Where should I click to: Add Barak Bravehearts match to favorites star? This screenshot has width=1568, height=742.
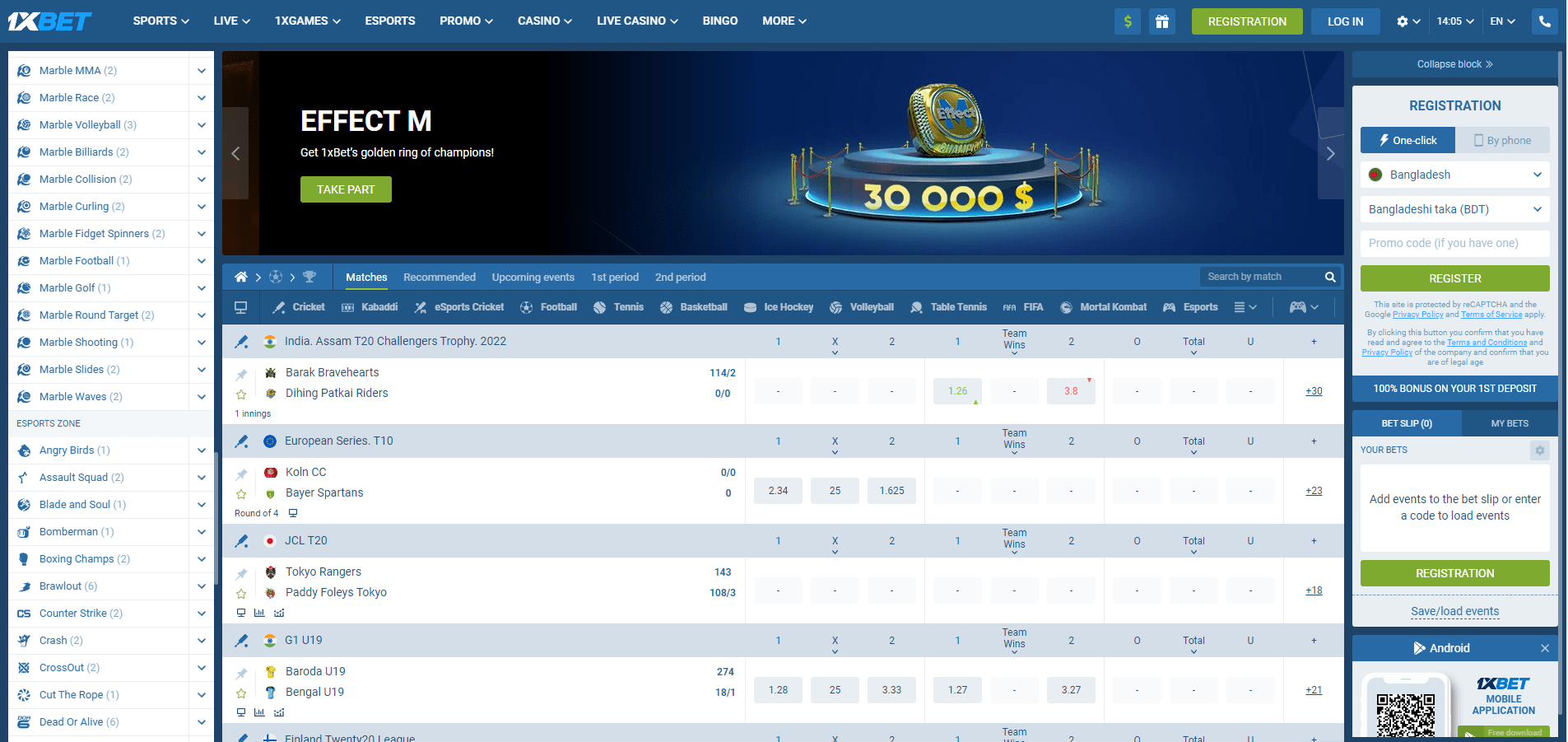click(x=241, y=394)
